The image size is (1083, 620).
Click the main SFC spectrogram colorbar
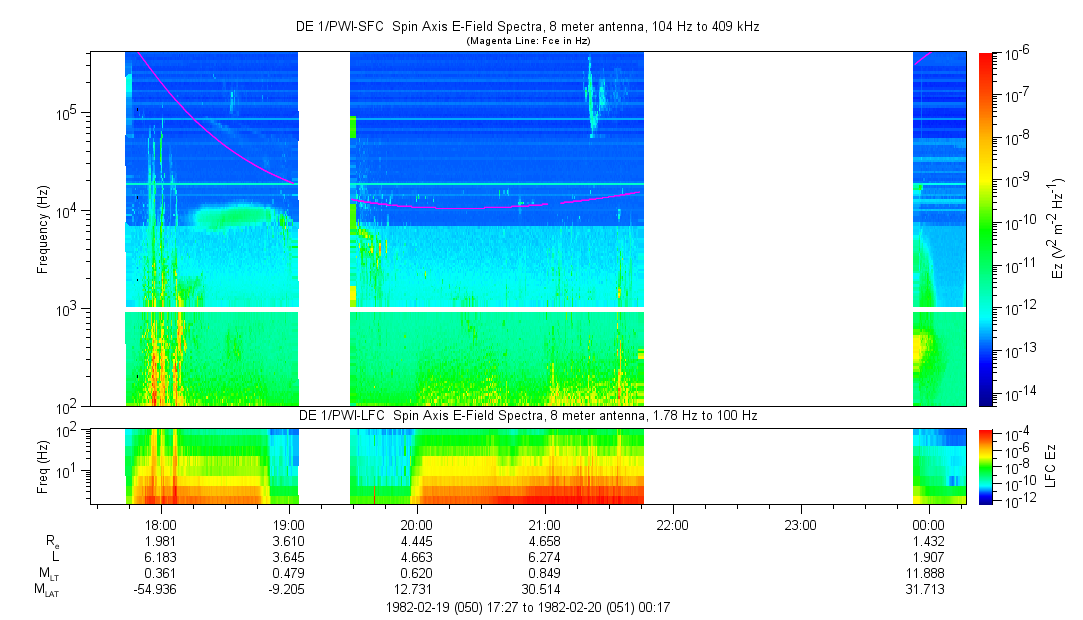[985, 228]
